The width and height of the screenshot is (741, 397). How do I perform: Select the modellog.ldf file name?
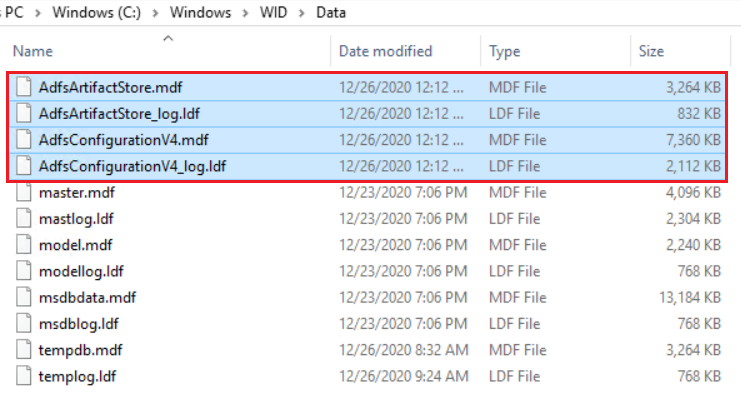click(x=81, y=271)
